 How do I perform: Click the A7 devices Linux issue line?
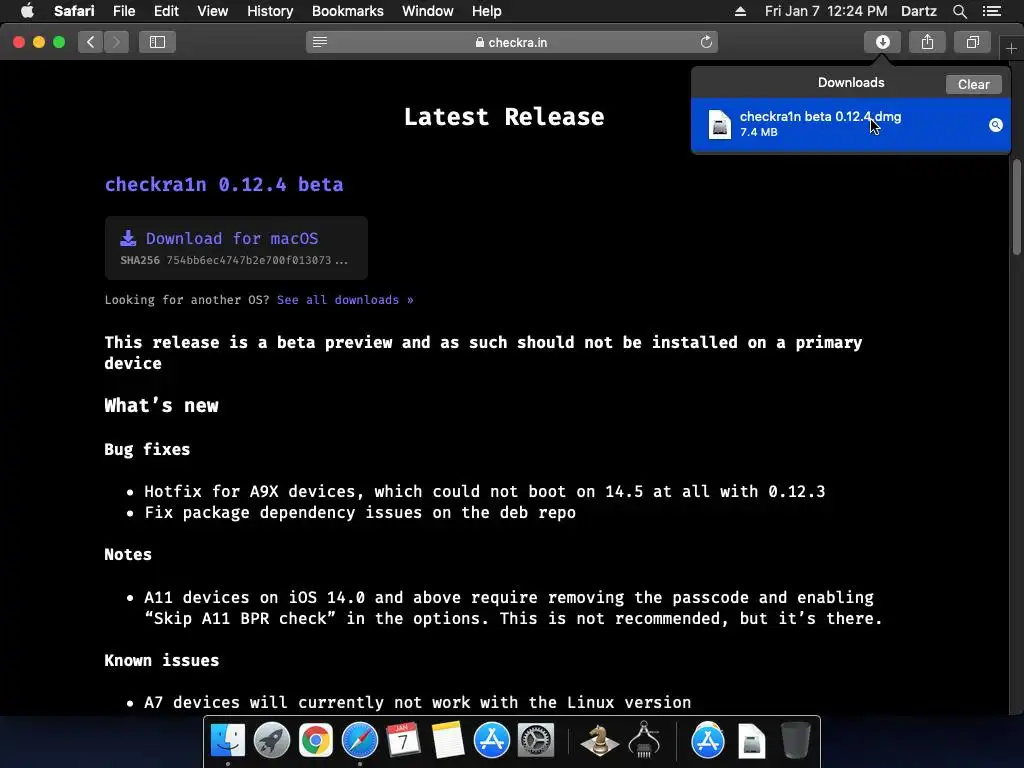pos(417,703)
